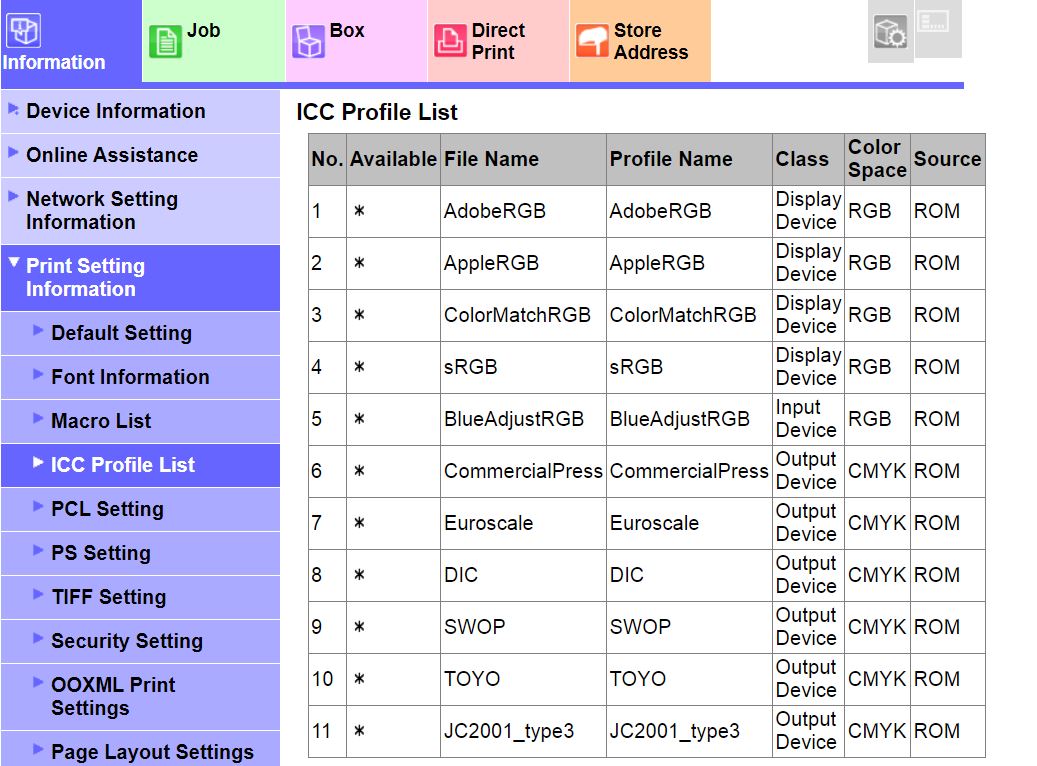Click the Information cube icon
This screenshot has width=1037, height=766.
pos(24,30)
